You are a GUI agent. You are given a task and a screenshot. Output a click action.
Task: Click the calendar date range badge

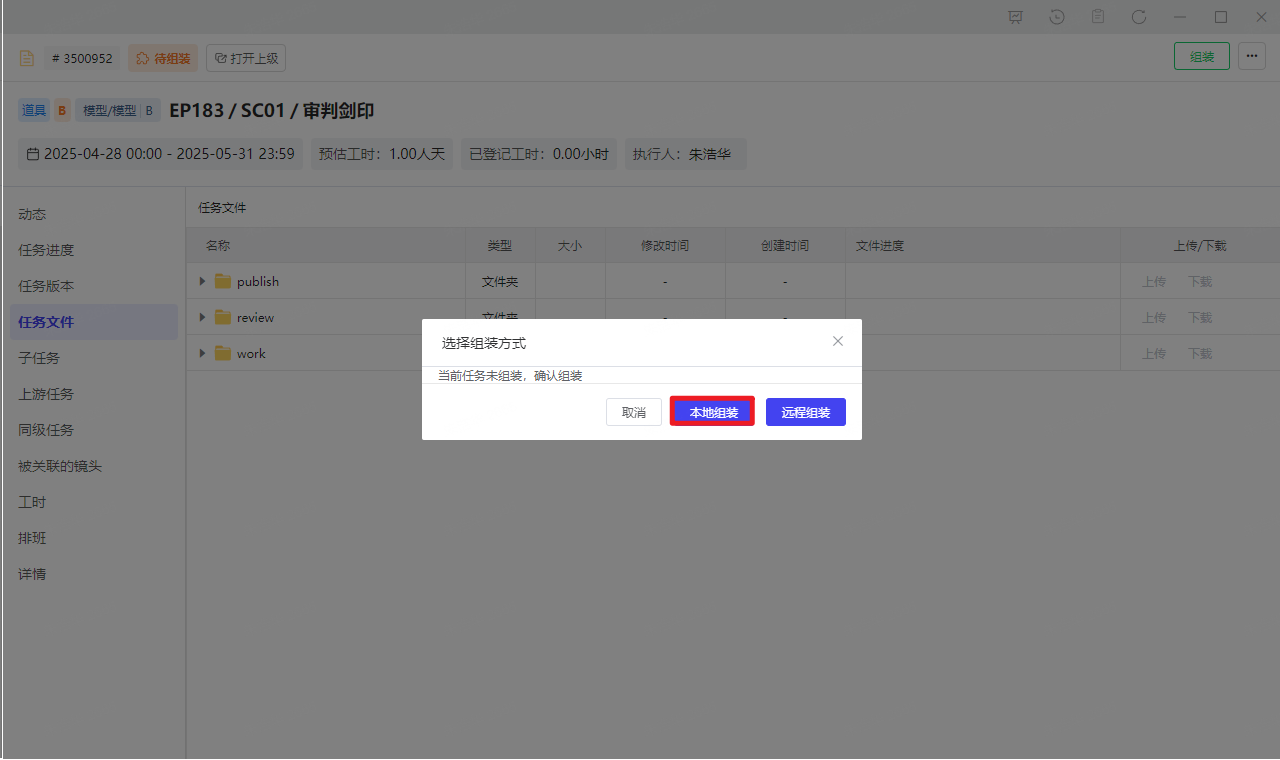[160, 154]
